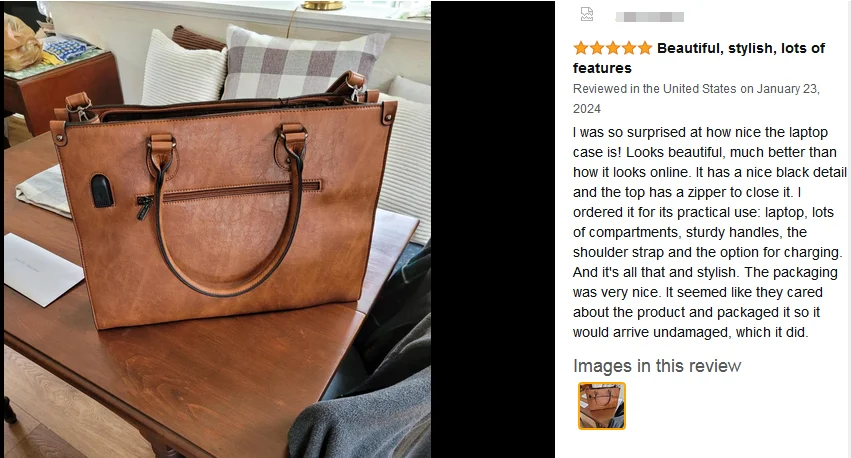Screen dimensions: 851x458
Task: Select the brown bag thumbnail in review images
Action: (x=602, y=406)
